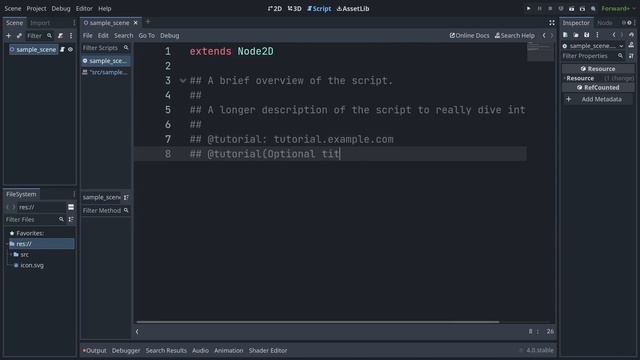Viewport: 640px width, 360px height.
Task: Switch to the 3D workspace
Action: pos(294,9)
